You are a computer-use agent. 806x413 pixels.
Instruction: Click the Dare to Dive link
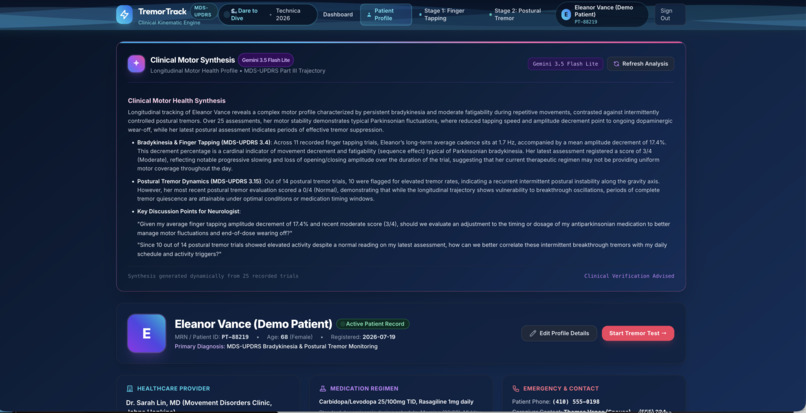coord(245,14)
